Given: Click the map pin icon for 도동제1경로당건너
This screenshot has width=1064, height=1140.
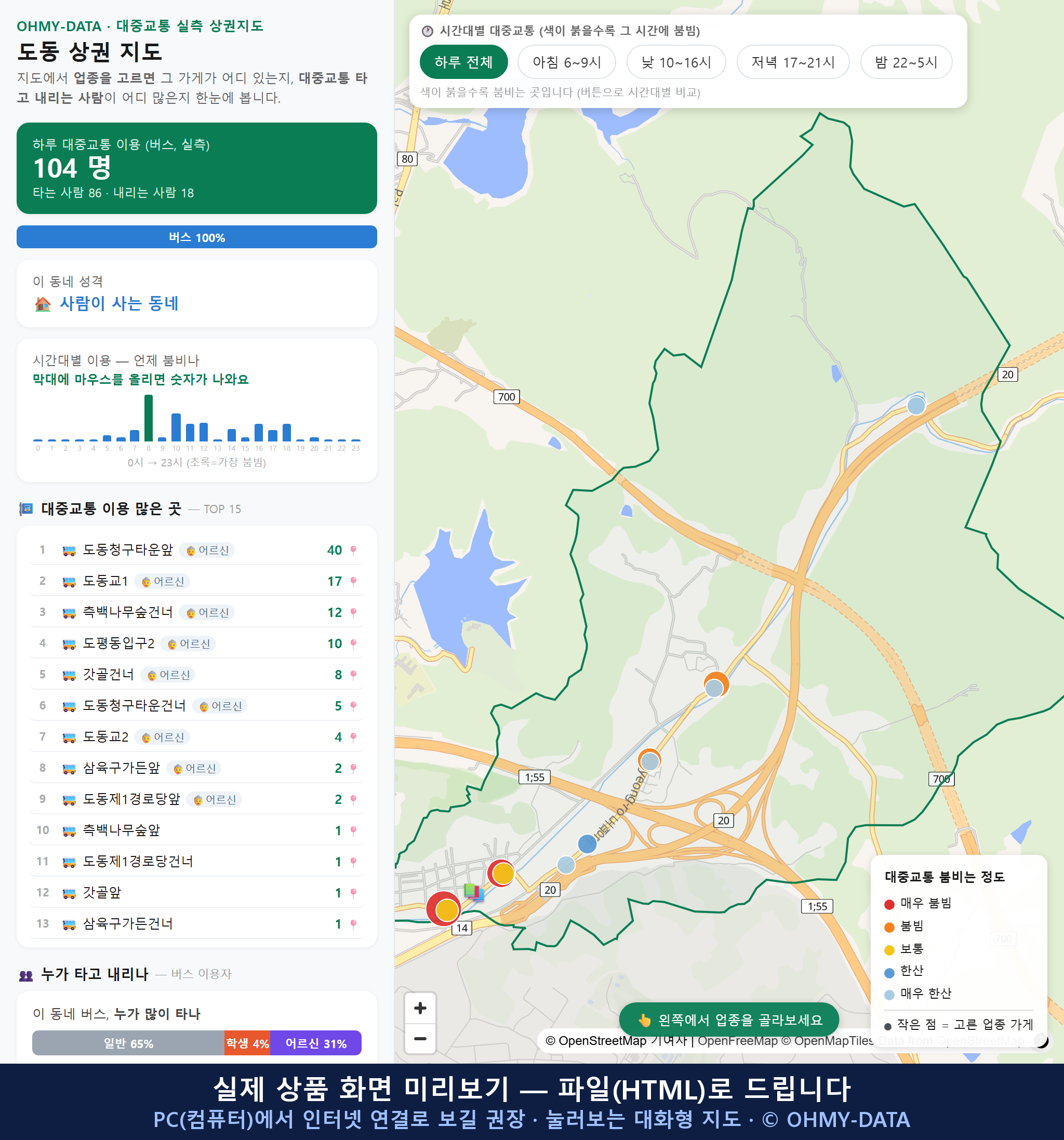Looking at the screenshot, I should [353, 862].
